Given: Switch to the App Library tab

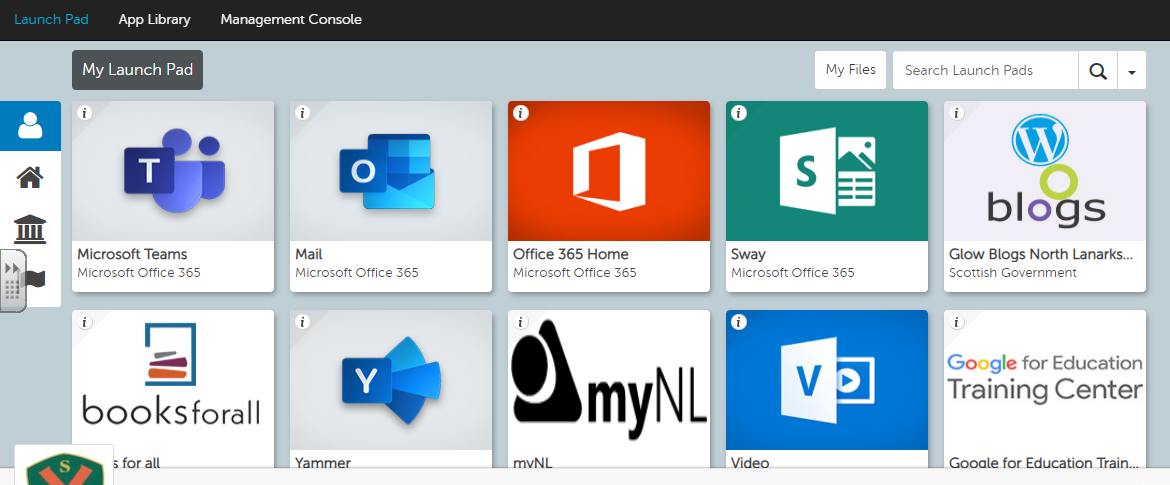Looking at the screenshot, I should 154,19.
